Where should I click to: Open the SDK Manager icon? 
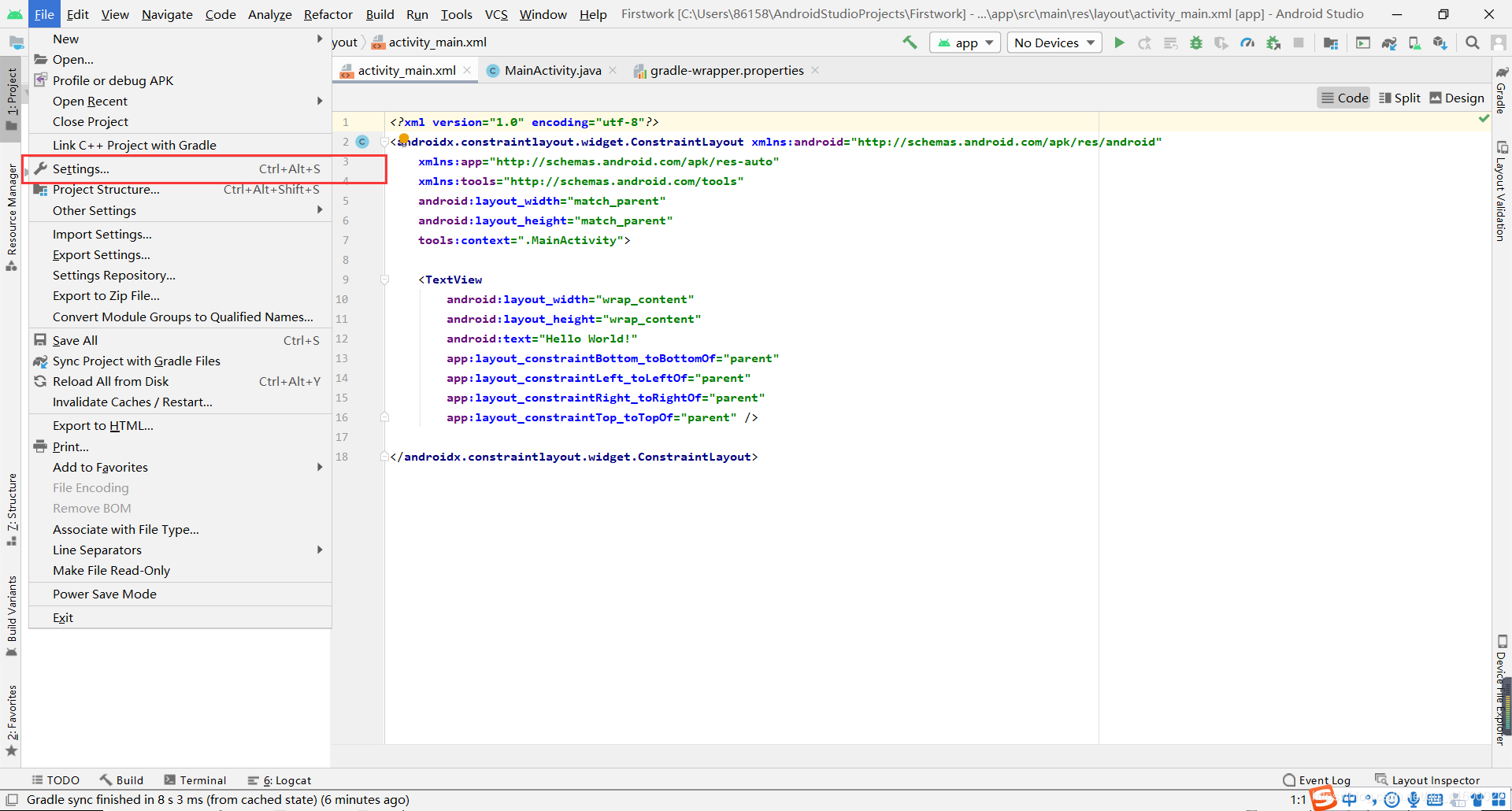1440,43
